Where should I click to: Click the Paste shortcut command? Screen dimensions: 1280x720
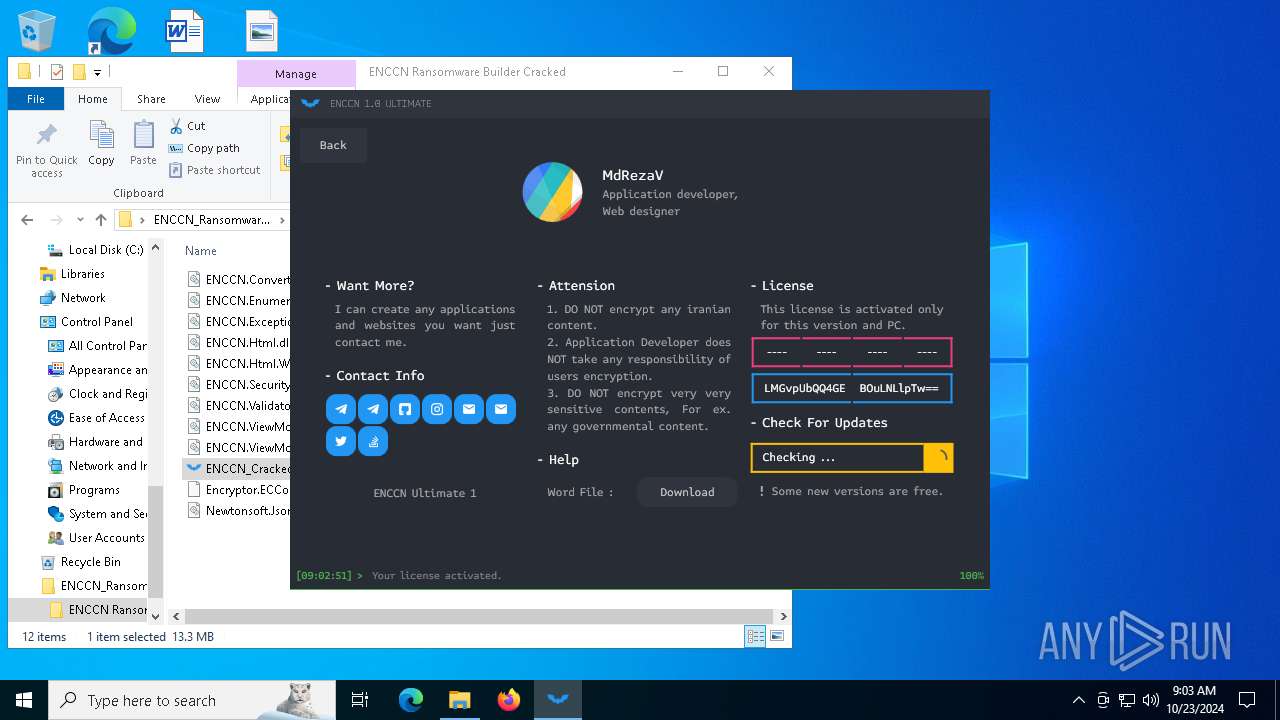coord(215,170)
